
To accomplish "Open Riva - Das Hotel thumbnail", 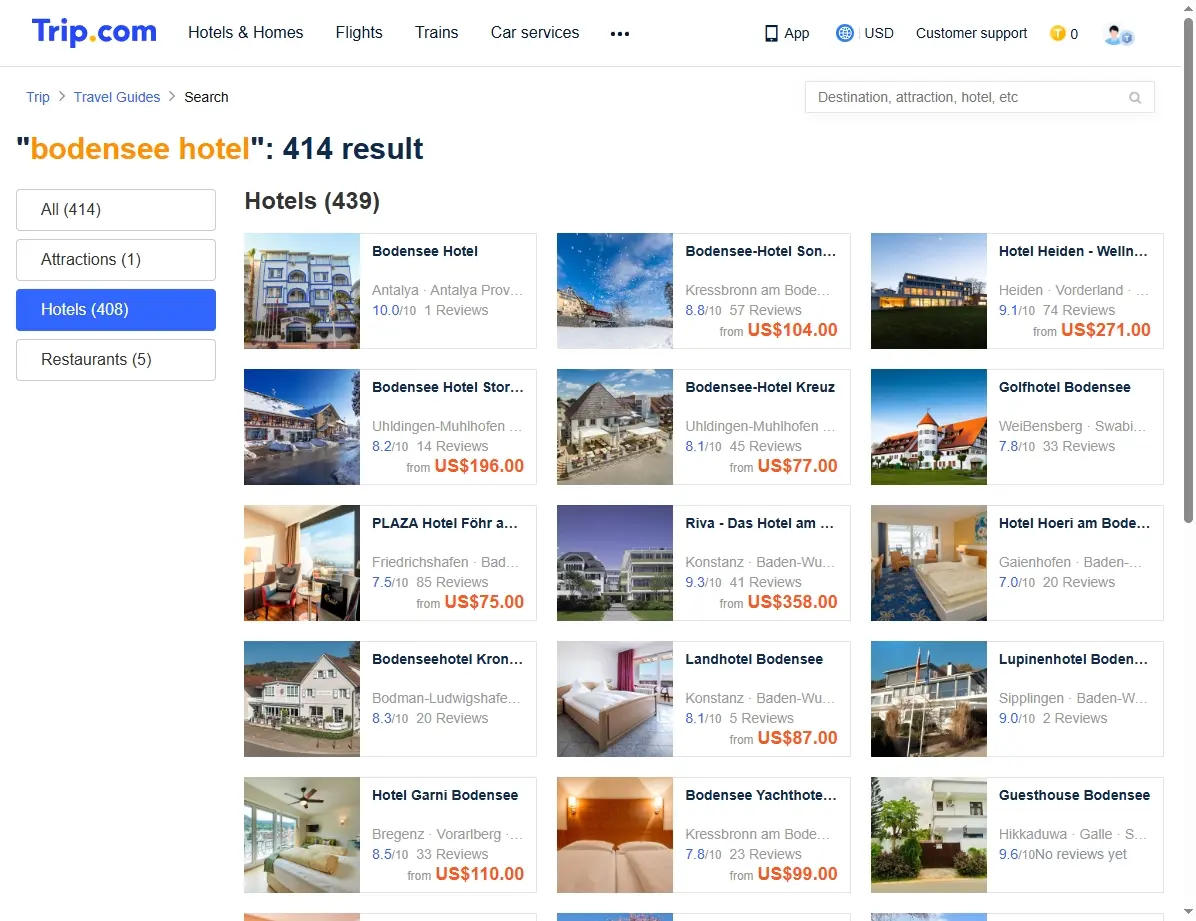I will click(x=615, y=562).
